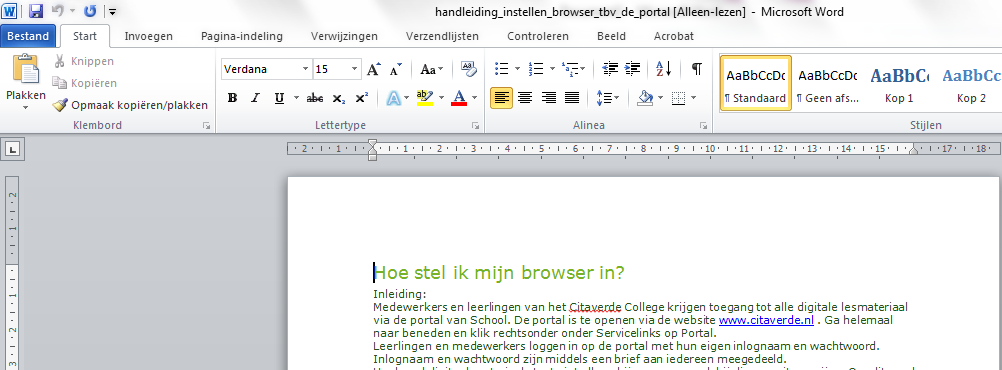This screenshot has height=370, width=1002.
Task: Open highlight color dropdown arrow
Action: tap(441, 98)
